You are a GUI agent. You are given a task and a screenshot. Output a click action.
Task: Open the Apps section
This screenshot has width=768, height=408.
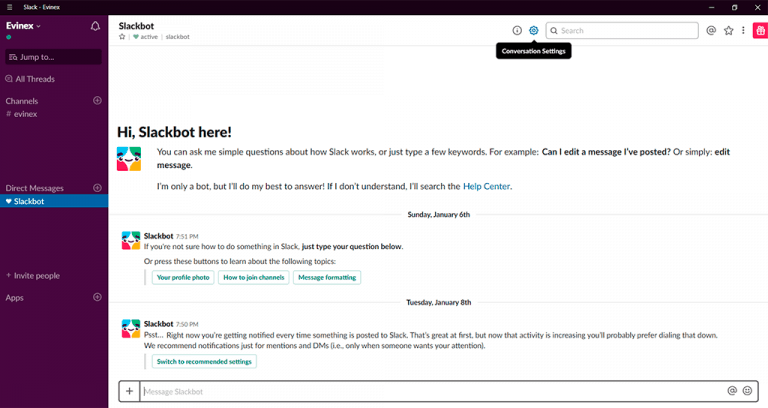point(15,298)
